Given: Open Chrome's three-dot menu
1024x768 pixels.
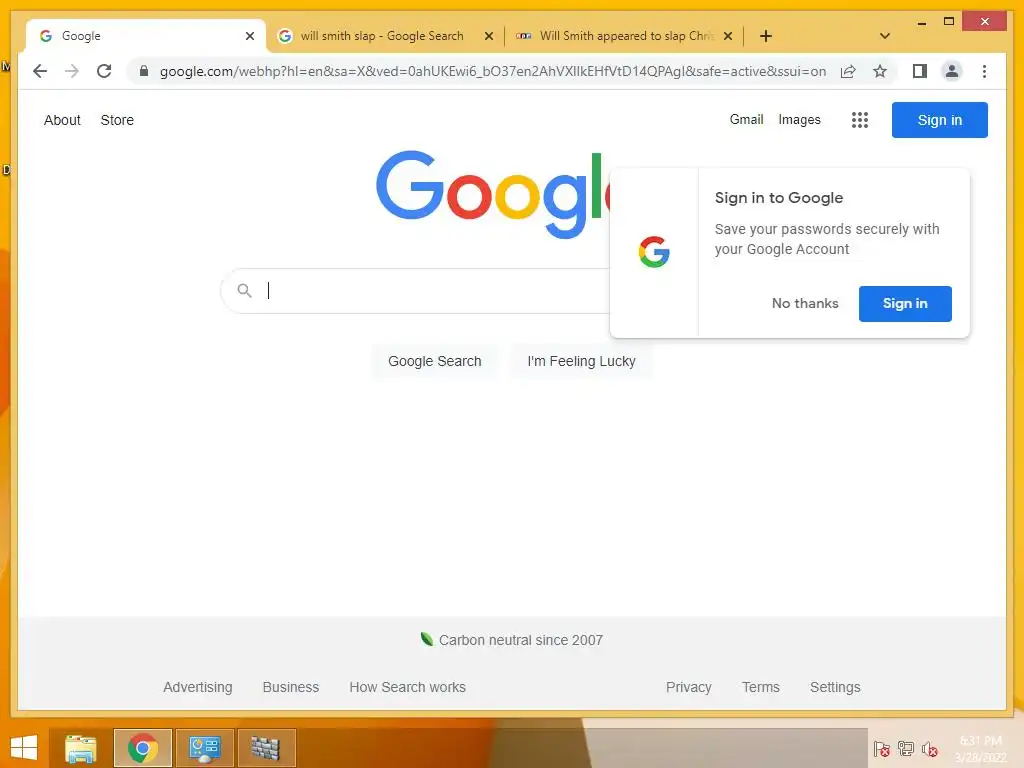Looking at the screenshot, I should [984, 71].
